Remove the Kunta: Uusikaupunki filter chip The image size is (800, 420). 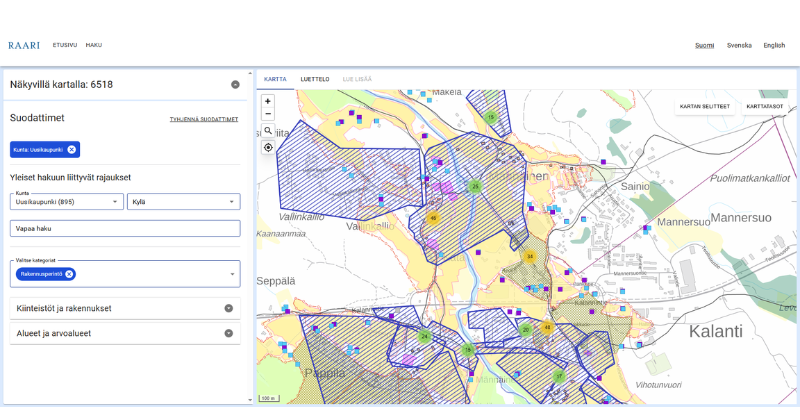(71, 149)
